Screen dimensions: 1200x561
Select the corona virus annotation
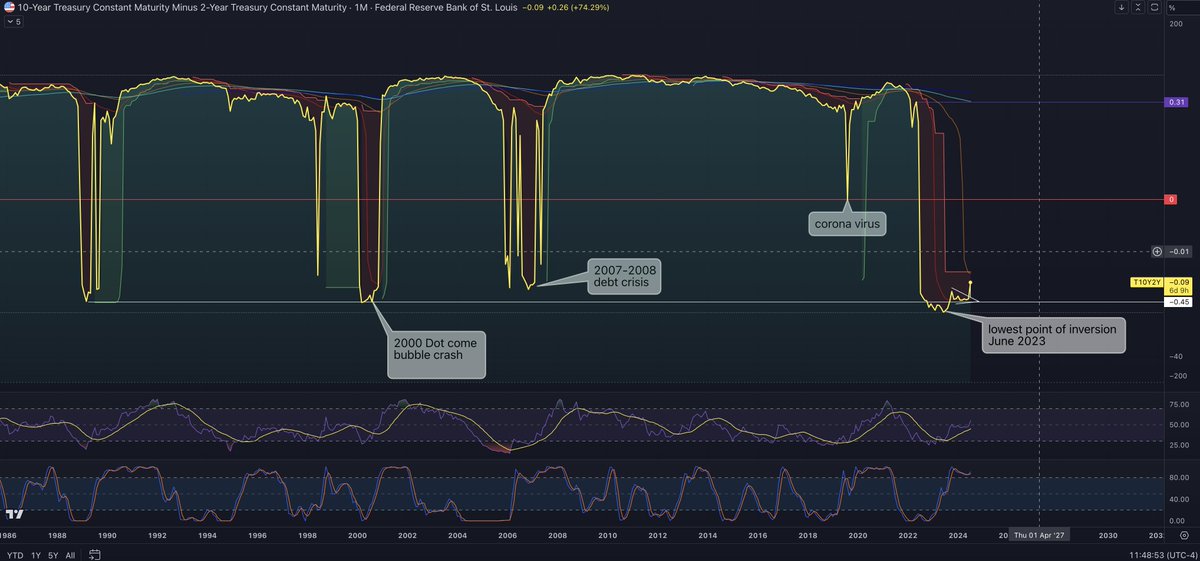[x=847, y=223]
